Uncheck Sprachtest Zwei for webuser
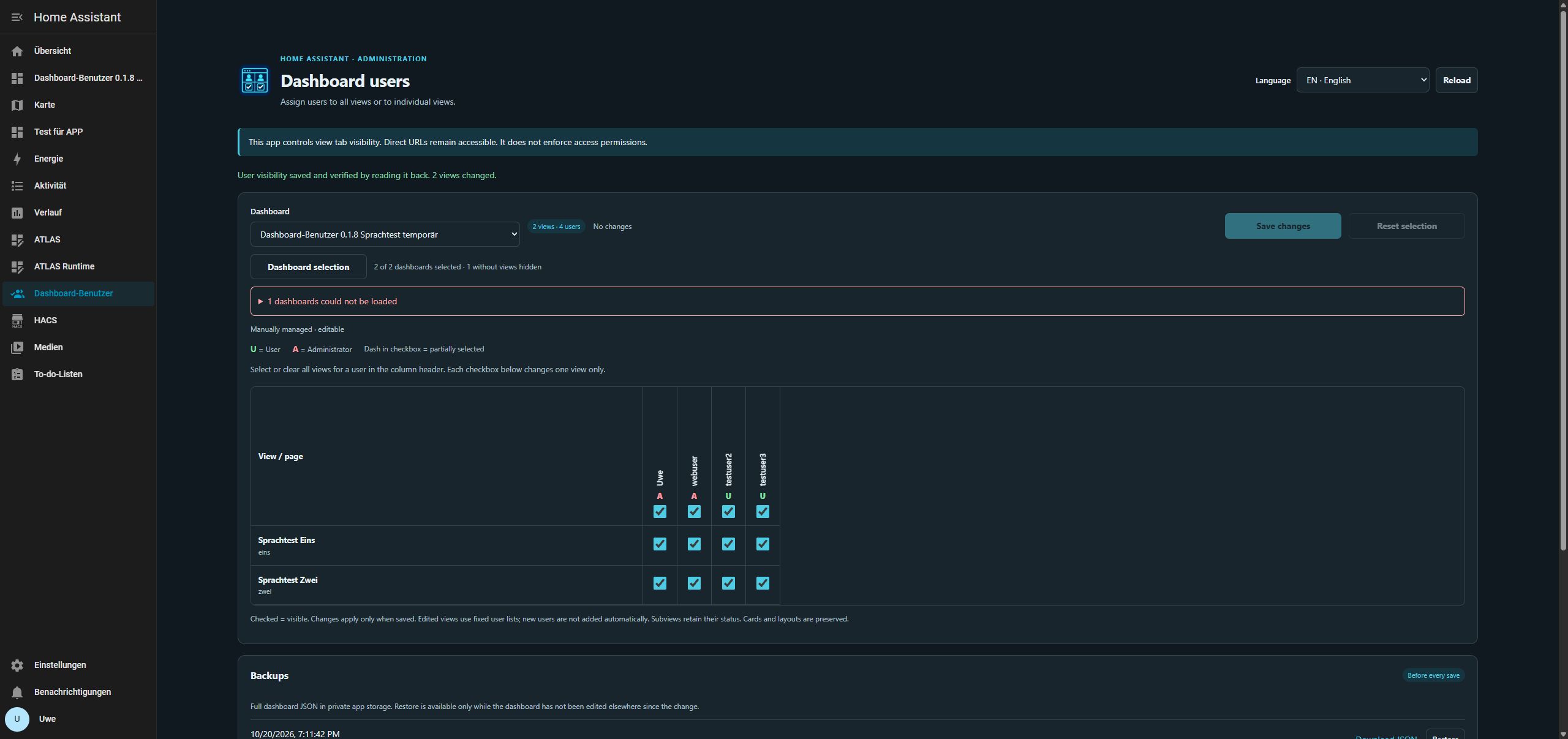This screenshot has width=1568, height=739. pos(694,583)
